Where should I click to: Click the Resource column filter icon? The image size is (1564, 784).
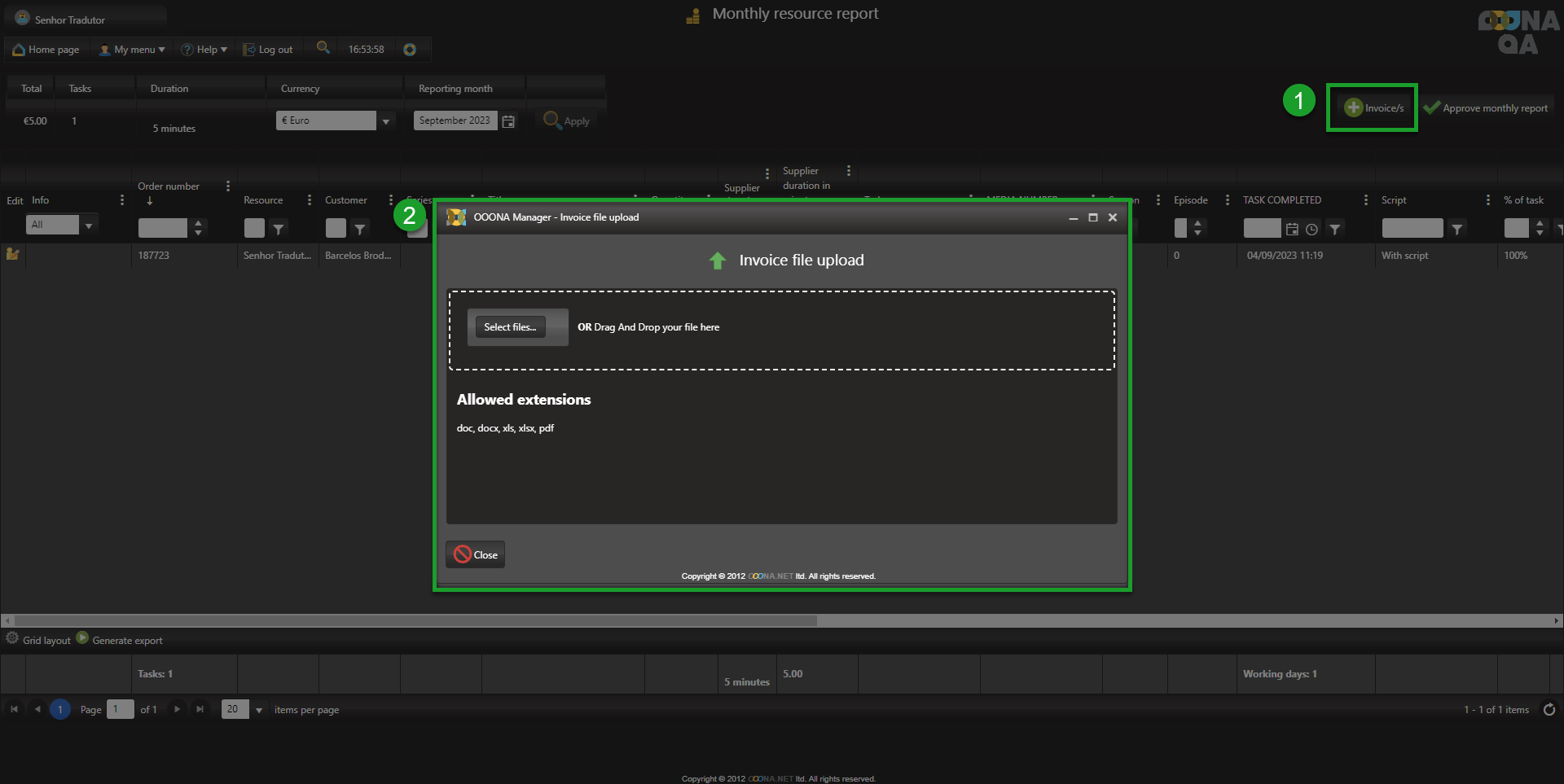(279, 230)
